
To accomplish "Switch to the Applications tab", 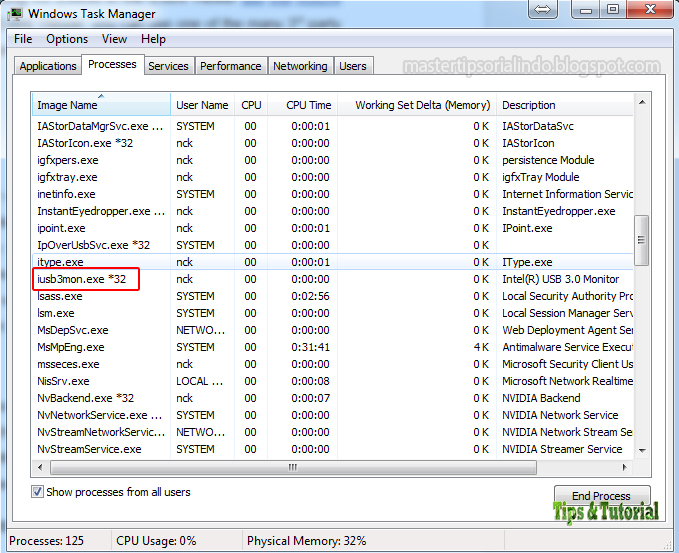I will [48, 66].
